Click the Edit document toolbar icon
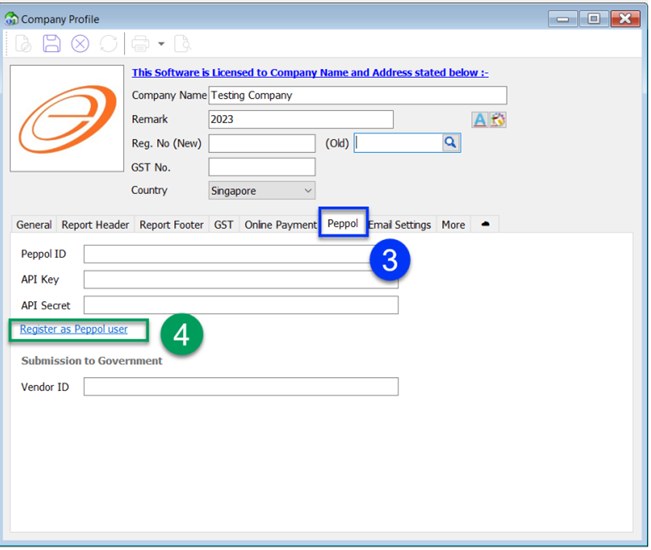 [23, 44]
